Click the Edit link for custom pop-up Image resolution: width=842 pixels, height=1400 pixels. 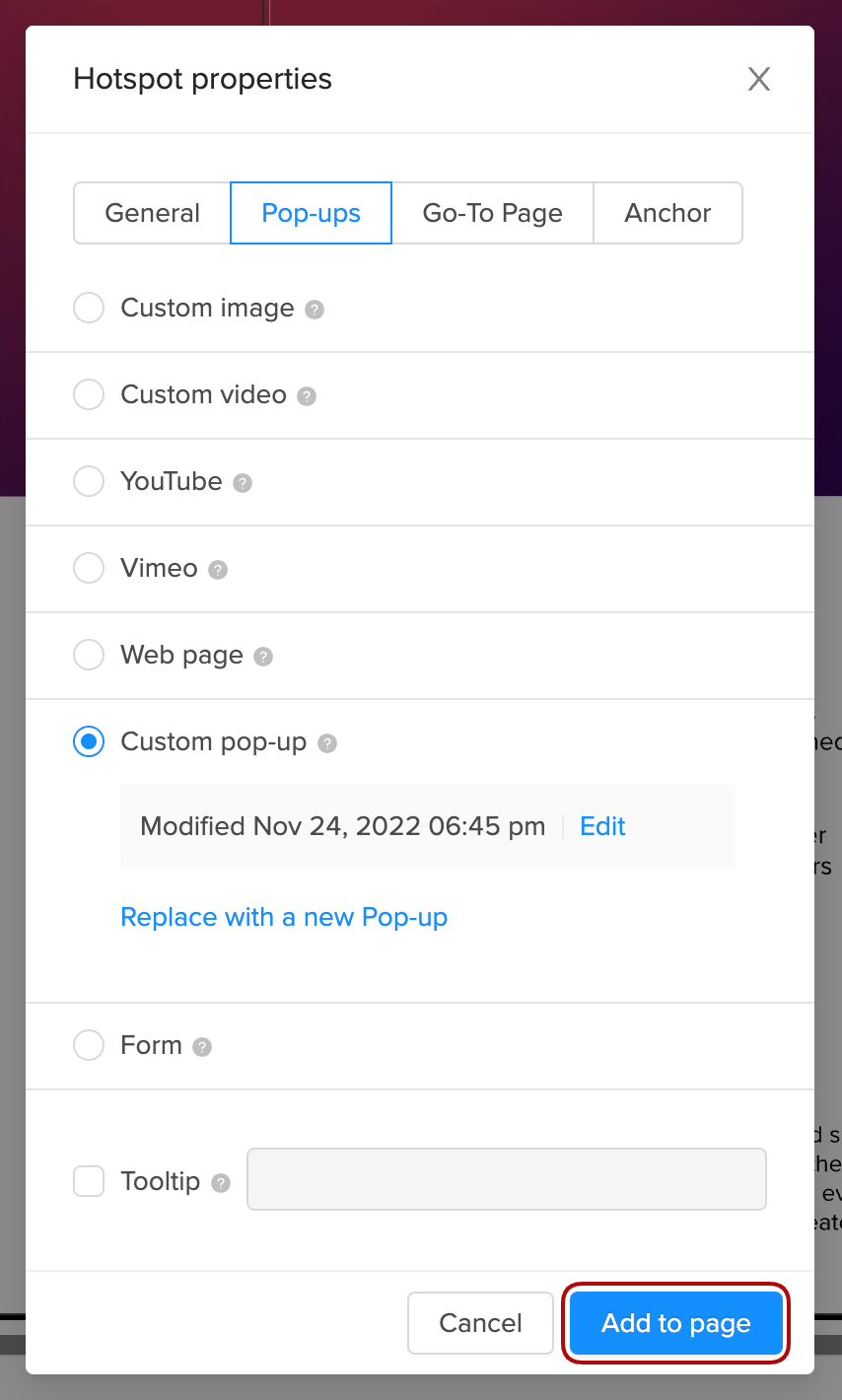click(x=602, y=826)
